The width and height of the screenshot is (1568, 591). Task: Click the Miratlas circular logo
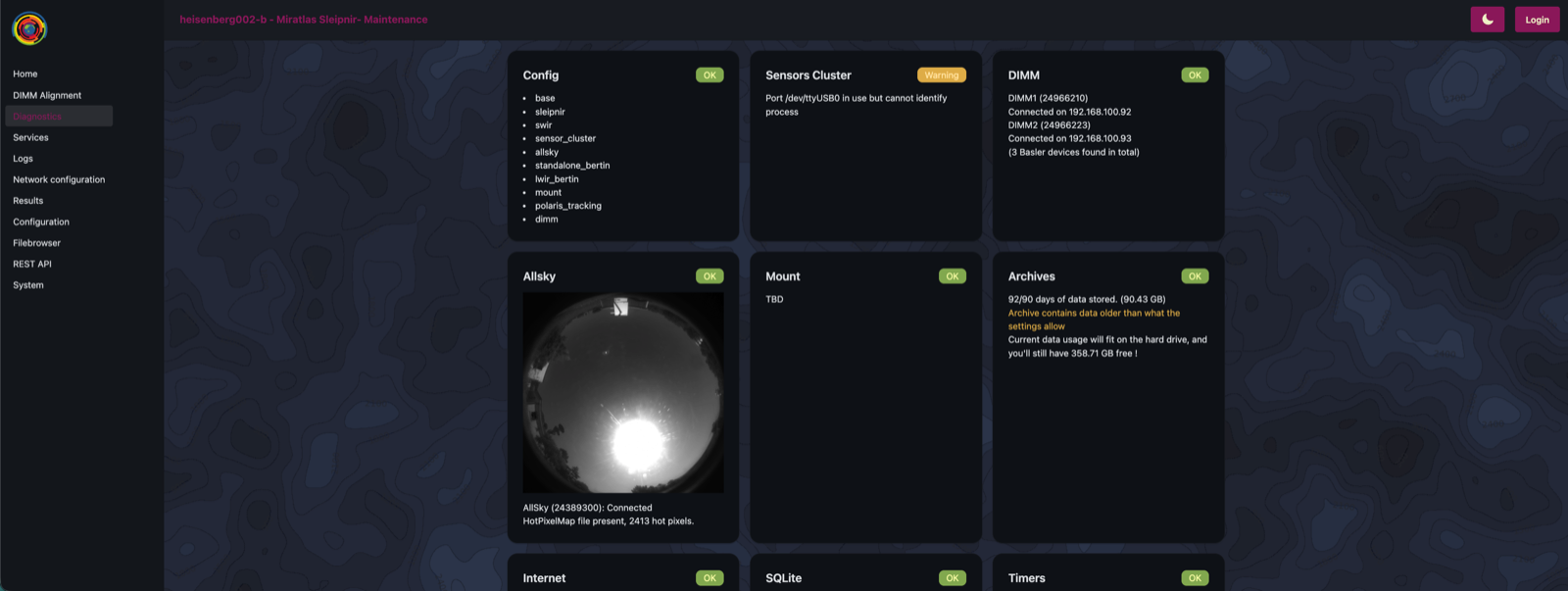pos(29,29)
